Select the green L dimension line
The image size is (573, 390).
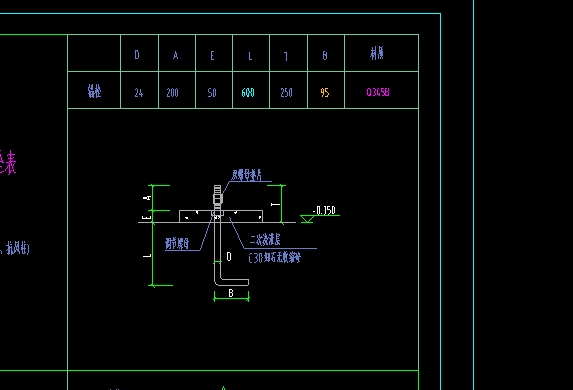pos(153,254)
